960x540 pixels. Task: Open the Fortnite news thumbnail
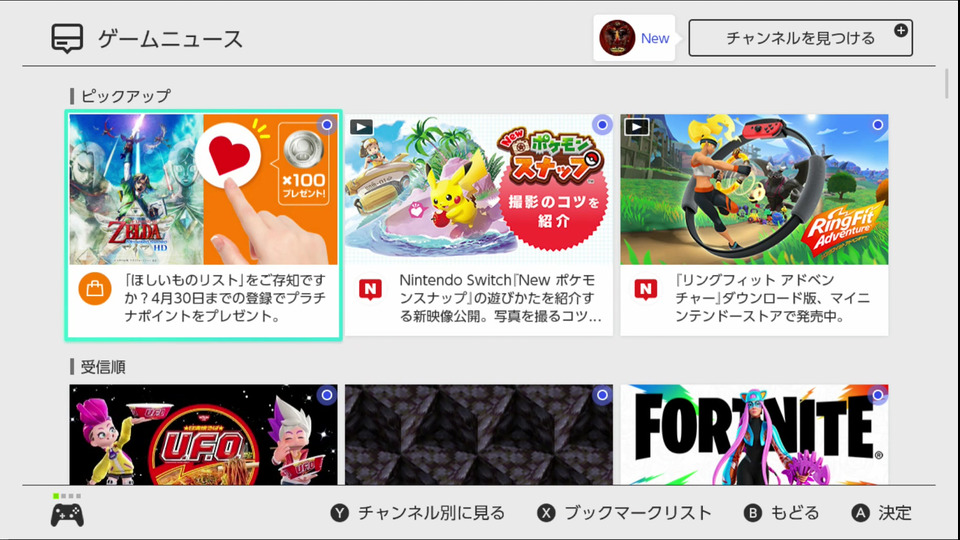click(x=754, y=435)
